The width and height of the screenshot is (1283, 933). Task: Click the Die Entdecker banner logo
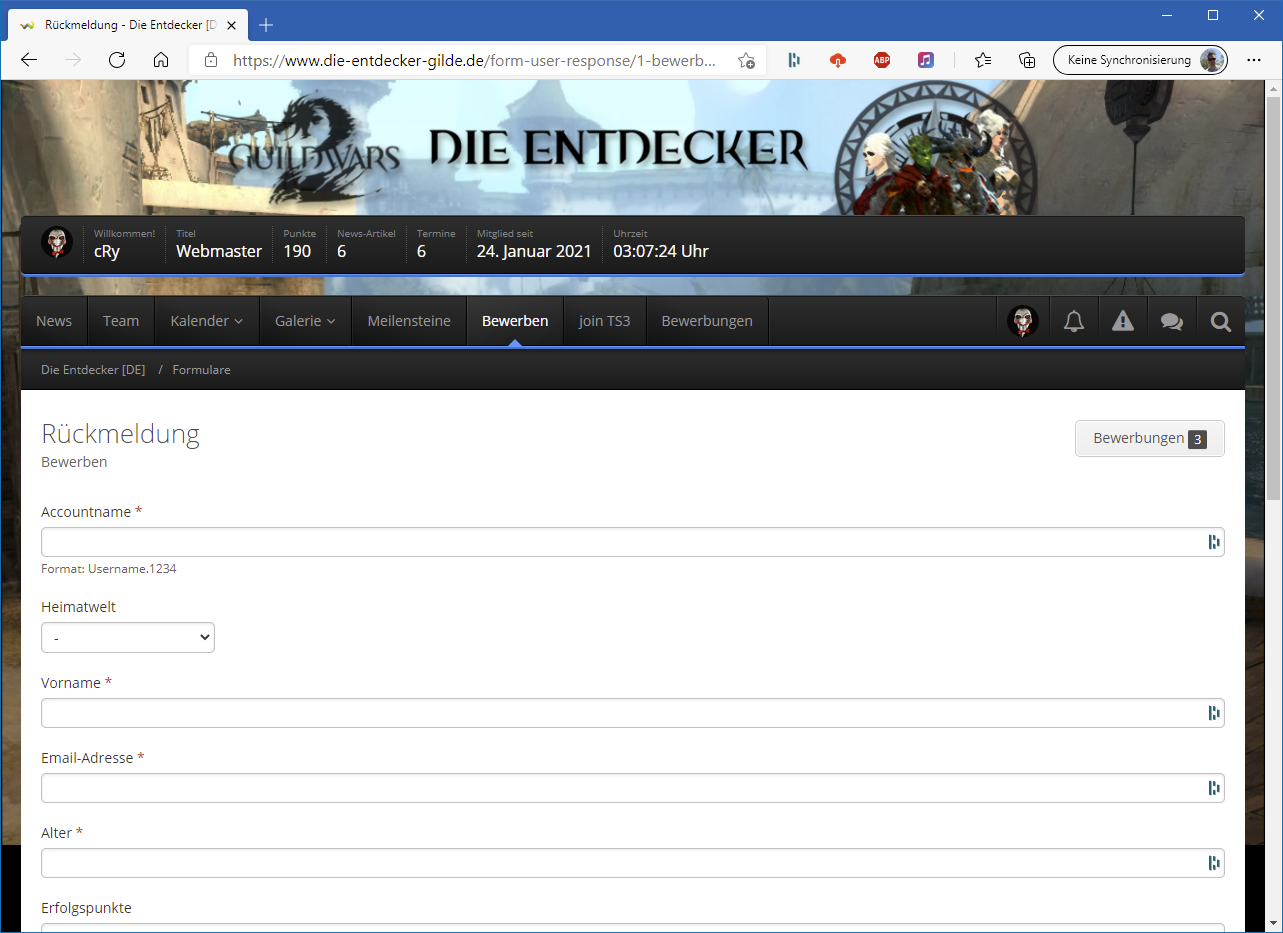(618, 148)
